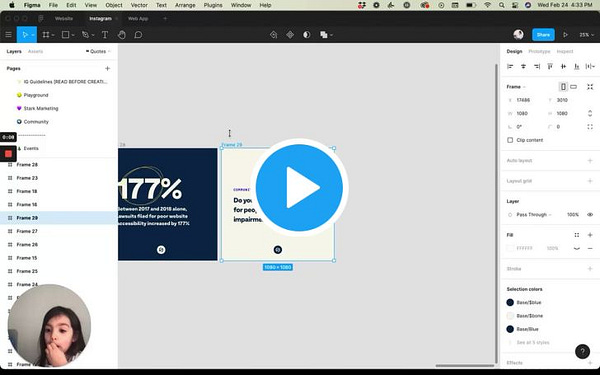Switch to the Assets tab

tap(35, 51)
